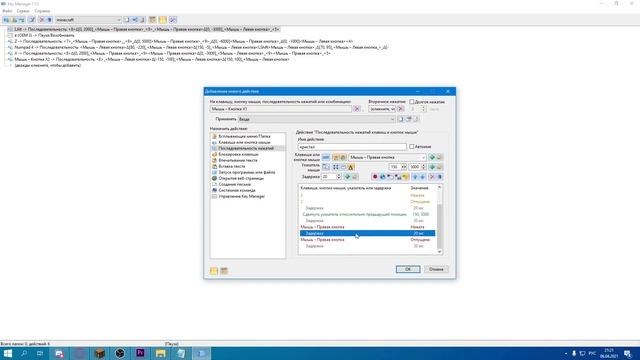Image resolution: width=640 pixels, height=360 pixels.
Task: Click the yellow note icon at dialog bottom
Action: [214, 271]
